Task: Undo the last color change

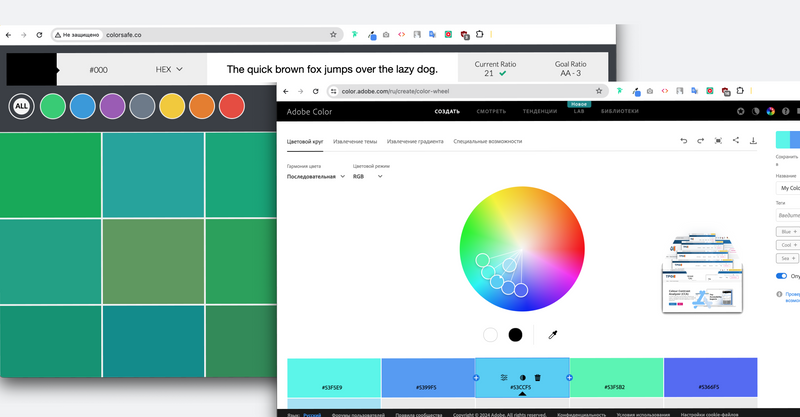Action: pos(684,141)
